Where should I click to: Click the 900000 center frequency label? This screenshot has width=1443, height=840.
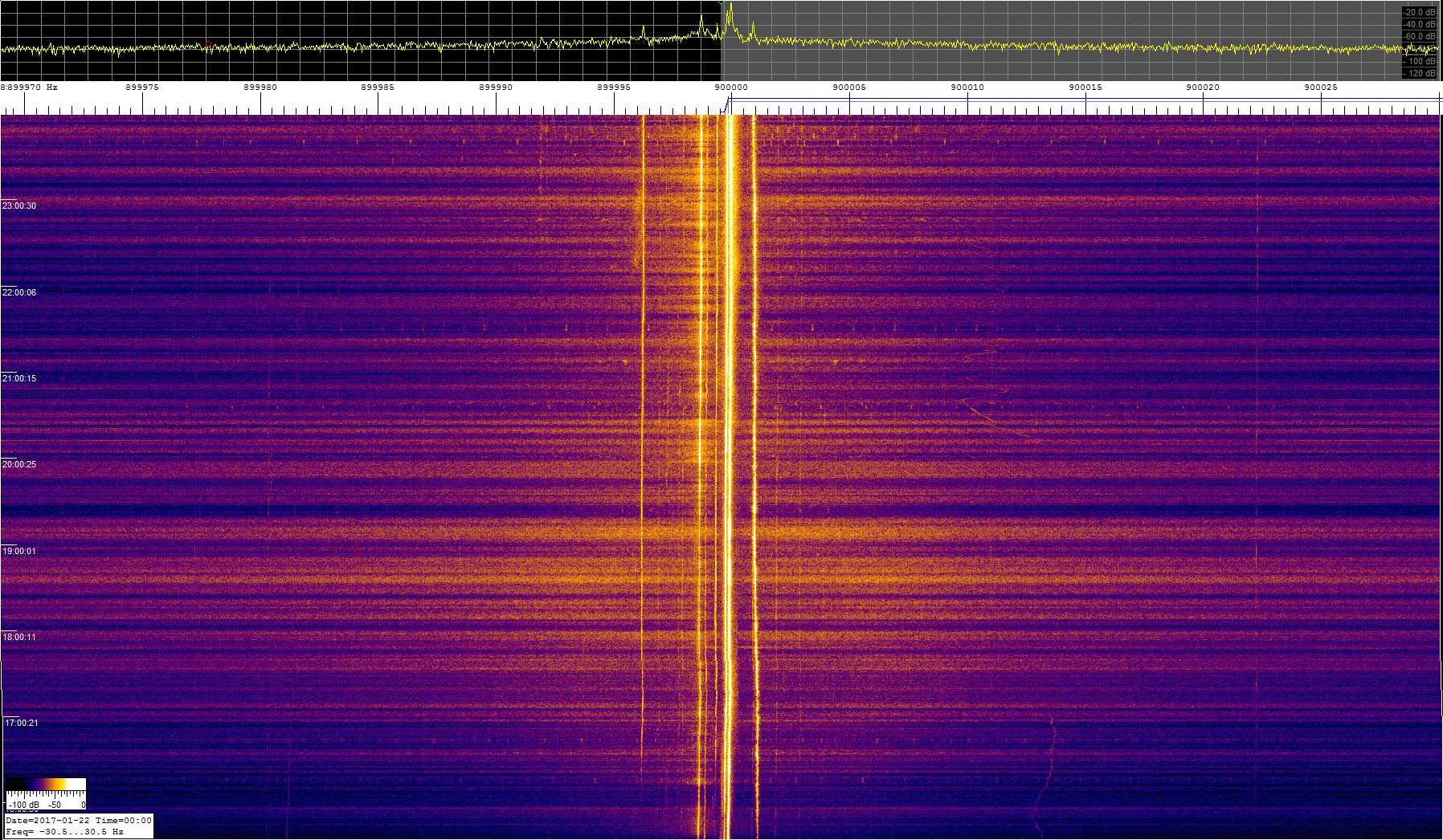tap(731, 87)
